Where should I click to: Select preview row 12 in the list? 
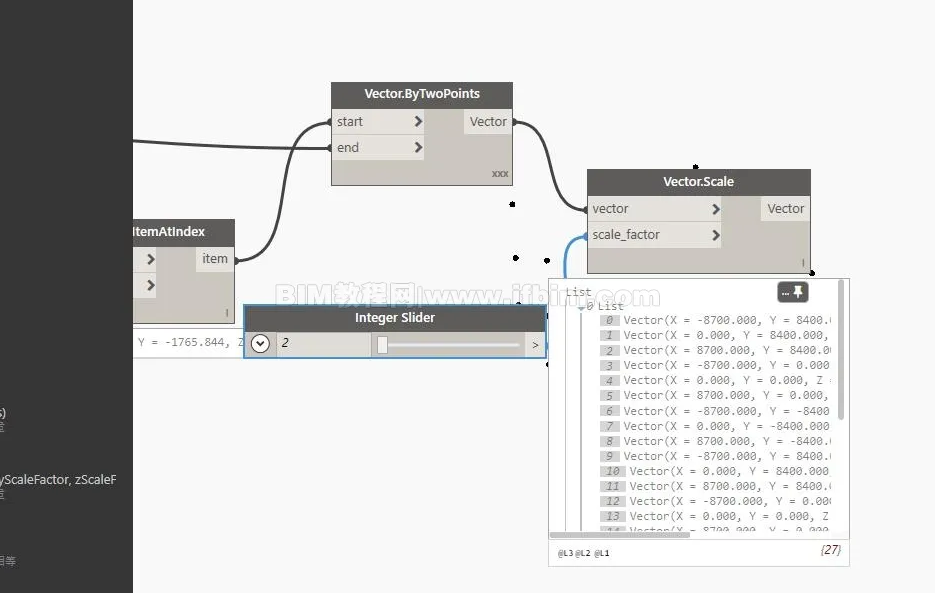tap(716, 501)
